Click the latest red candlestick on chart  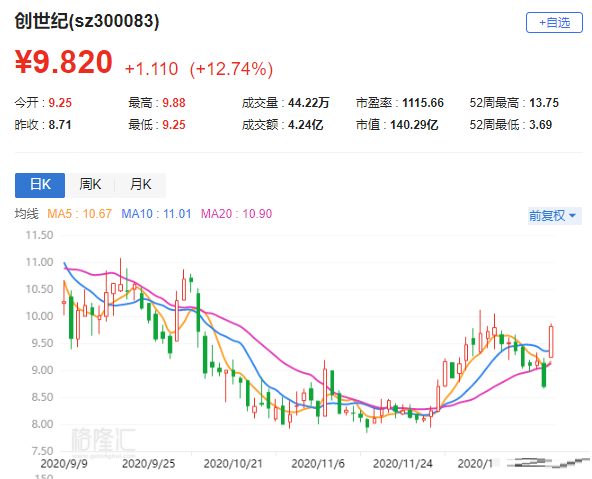pos(551,342)
